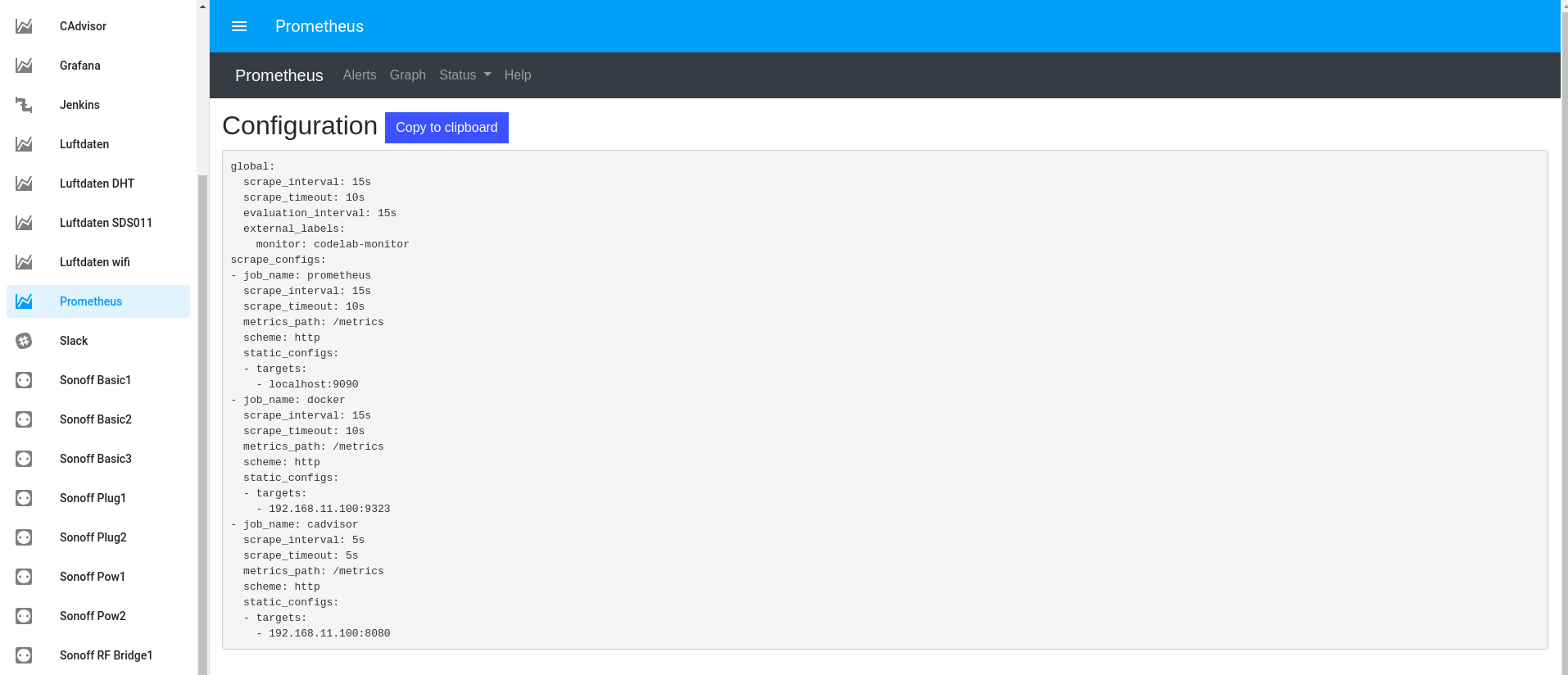Click the Slack icon in sidebar
Viewport: 1568px width, 675px height.
pos(24,341)
